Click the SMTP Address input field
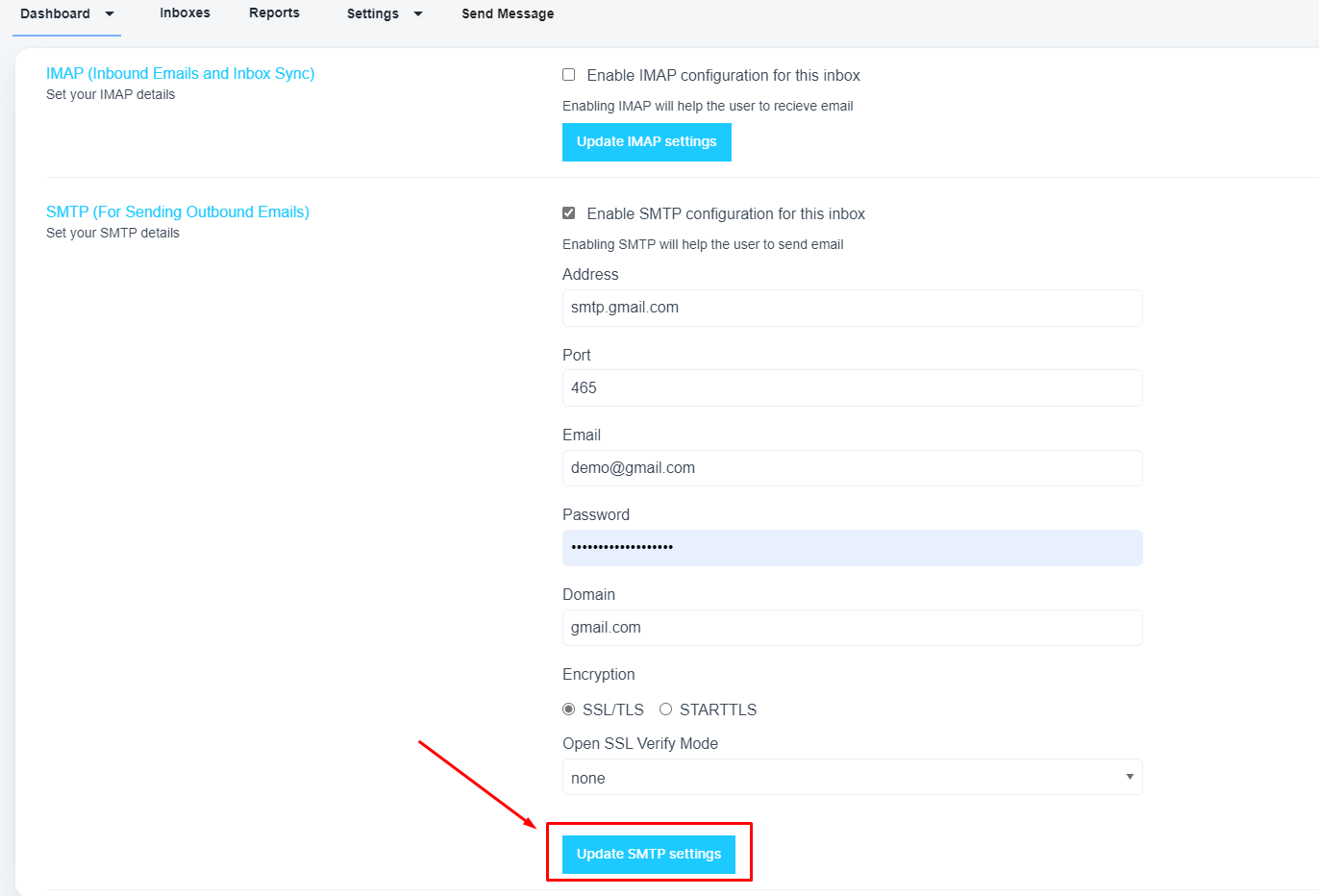 [x=852, y=308]
